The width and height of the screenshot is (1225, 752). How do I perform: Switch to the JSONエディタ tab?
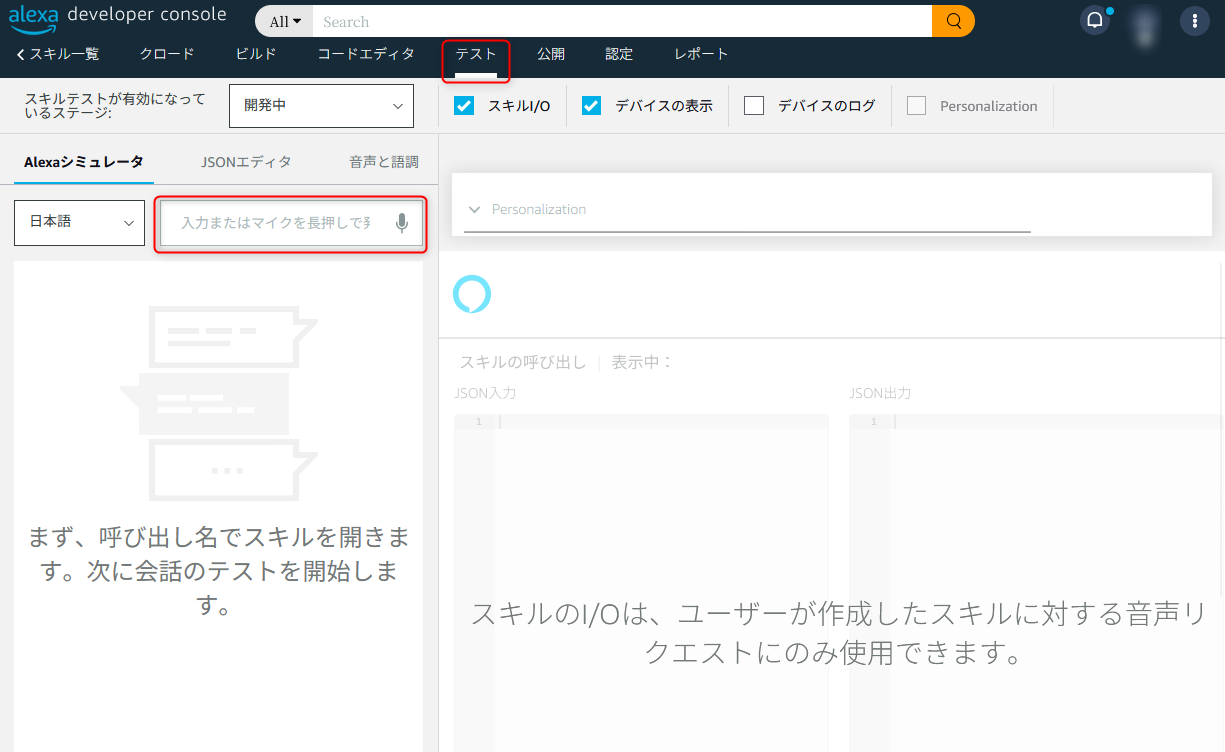pos(246,160)
